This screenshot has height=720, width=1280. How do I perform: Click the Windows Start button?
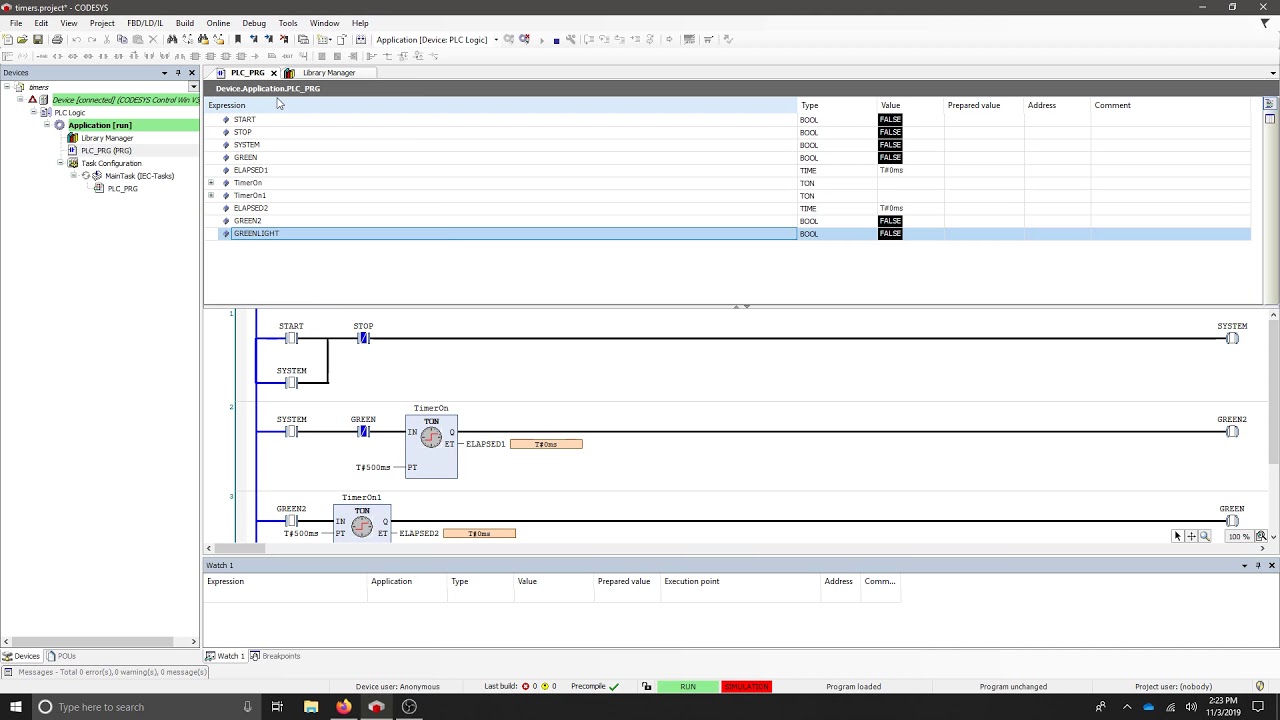tap(16, 707)
